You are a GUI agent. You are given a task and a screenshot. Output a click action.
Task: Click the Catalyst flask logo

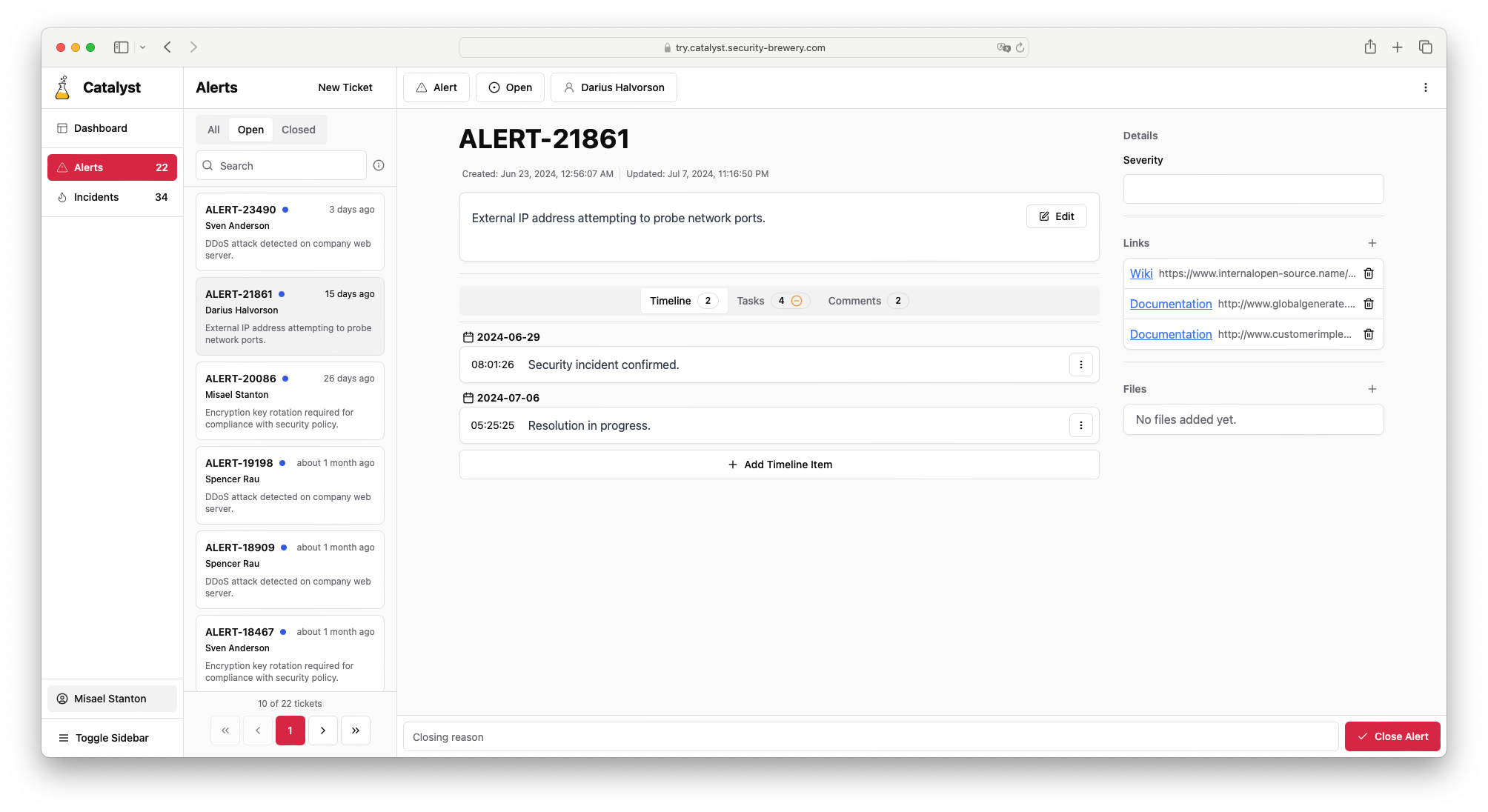tap(63, 87)
